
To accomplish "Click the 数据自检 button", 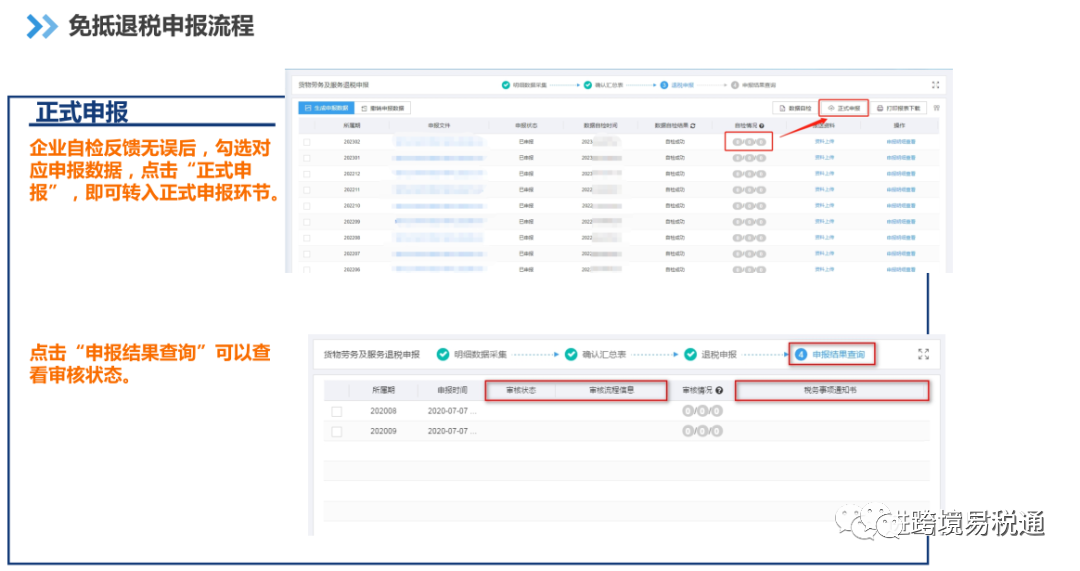I will tap(795, 108).
